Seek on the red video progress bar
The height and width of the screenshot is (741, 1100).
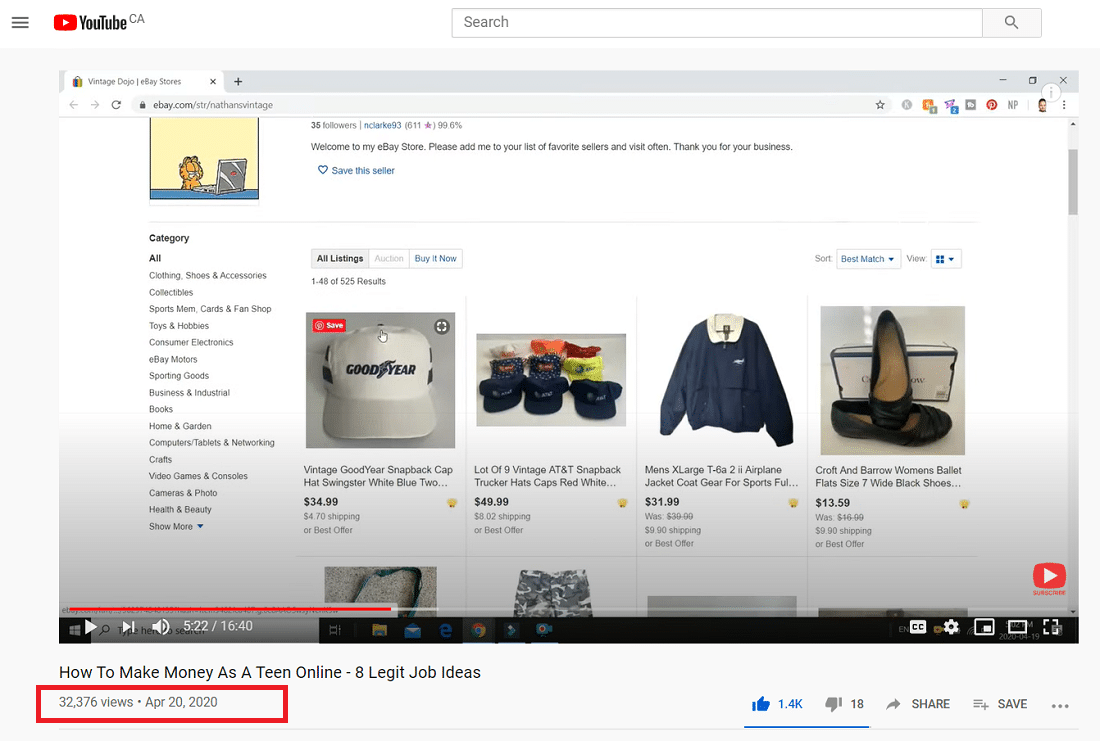[231, 608]
